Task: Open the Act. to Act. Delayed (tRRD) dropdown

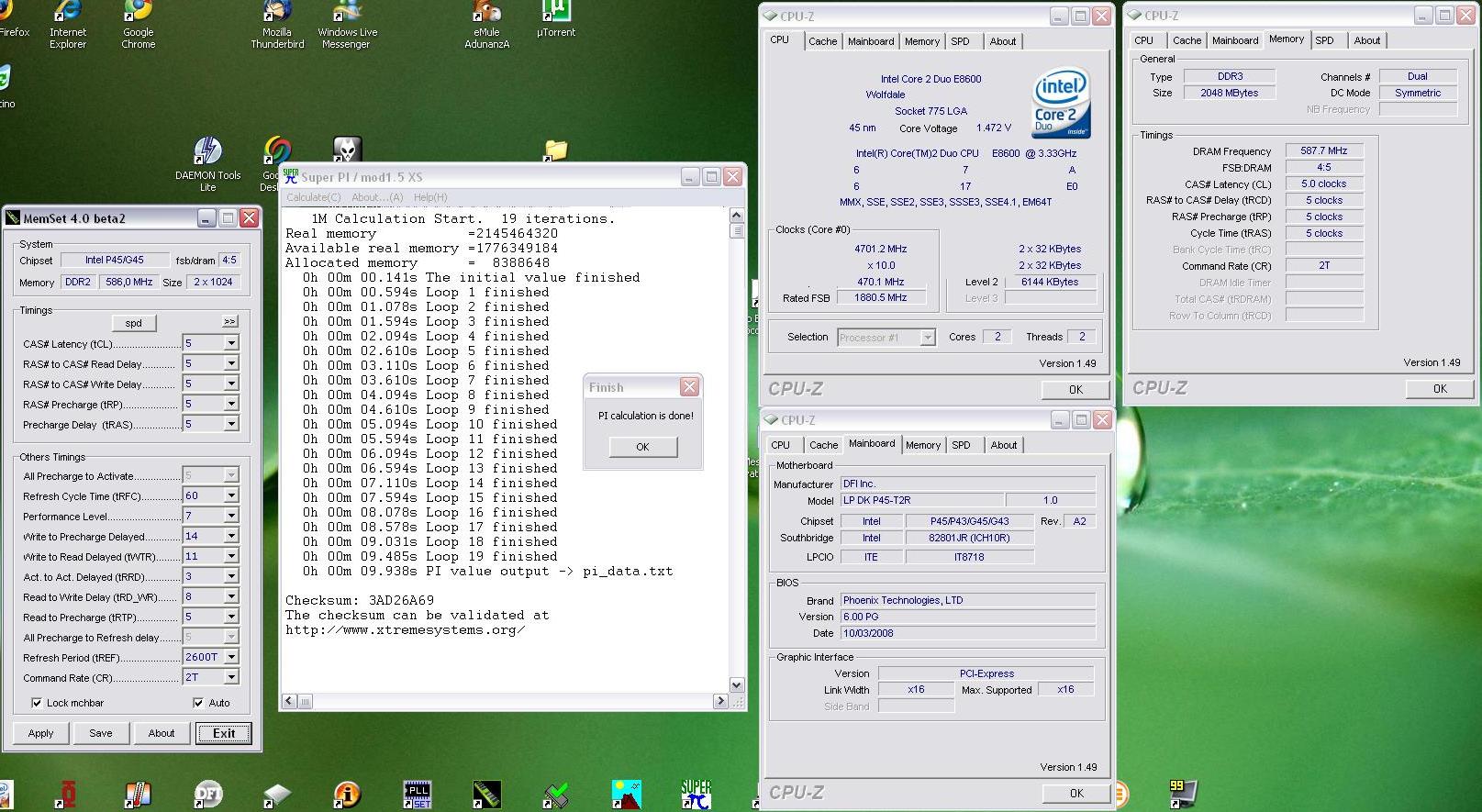Action: (231, 576)
